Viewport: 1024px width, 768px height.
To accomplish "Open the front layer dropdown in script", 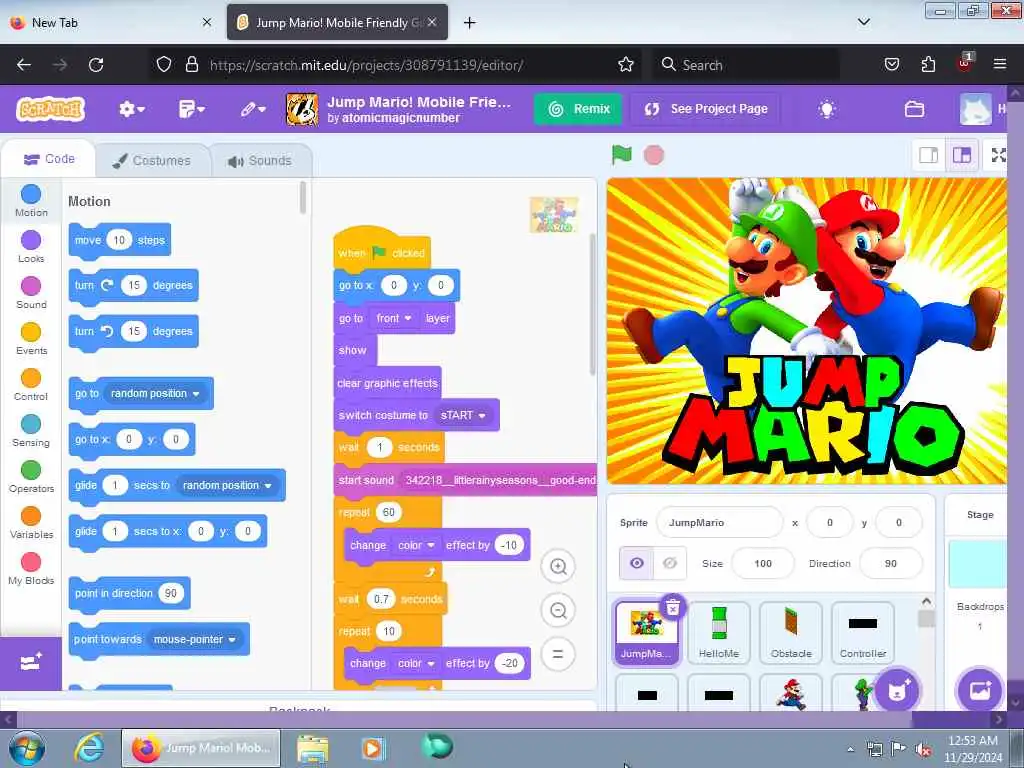I will 394,318.
